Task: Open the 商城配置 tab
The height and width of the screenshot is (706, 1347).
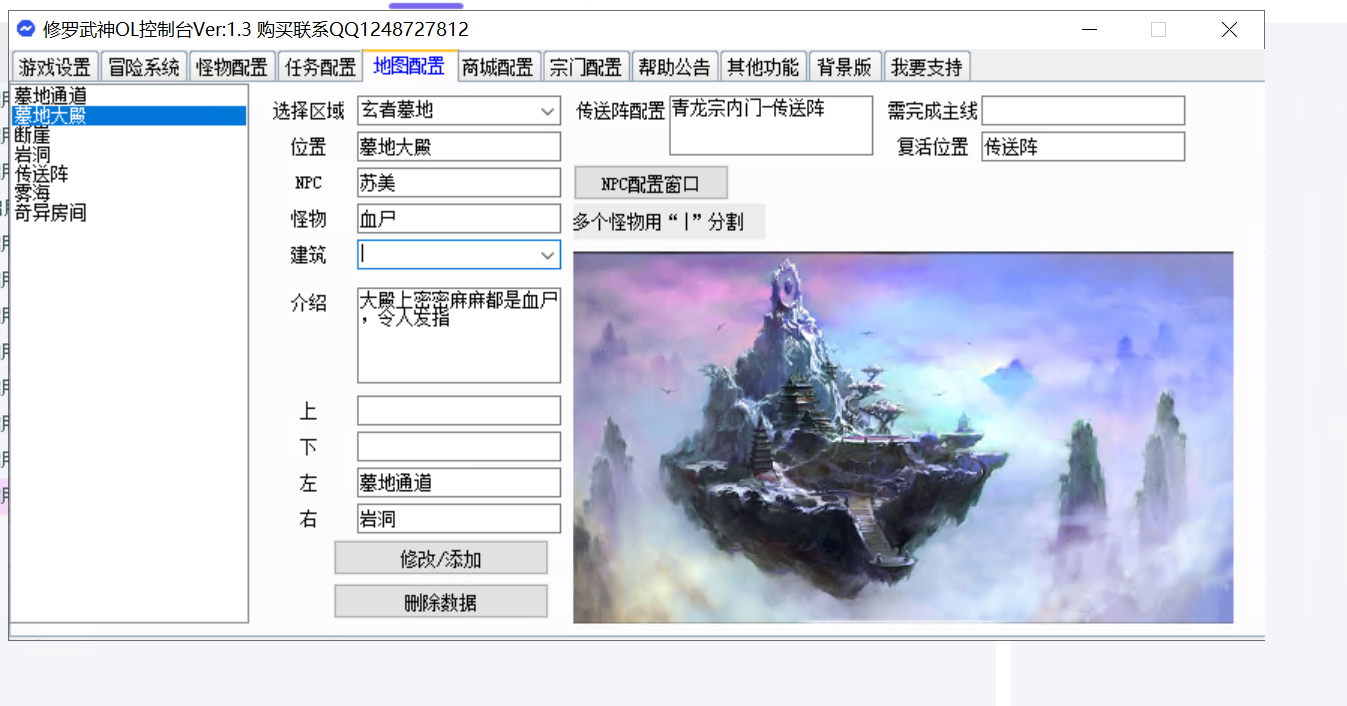Action: coord(497,68)
